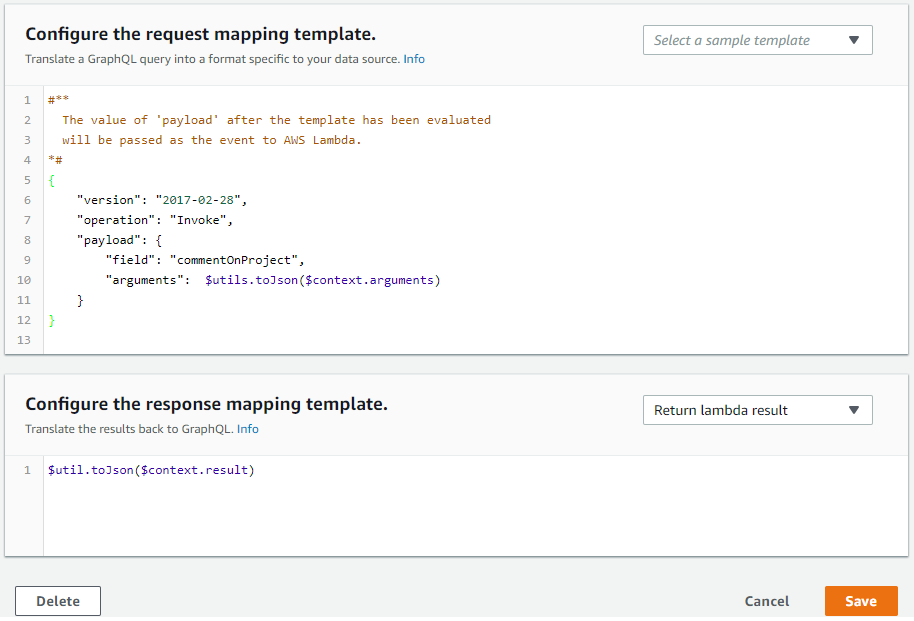914x621 pixels.
Task: Click the request mapping template heading
Action: click(x=200, y=35)
